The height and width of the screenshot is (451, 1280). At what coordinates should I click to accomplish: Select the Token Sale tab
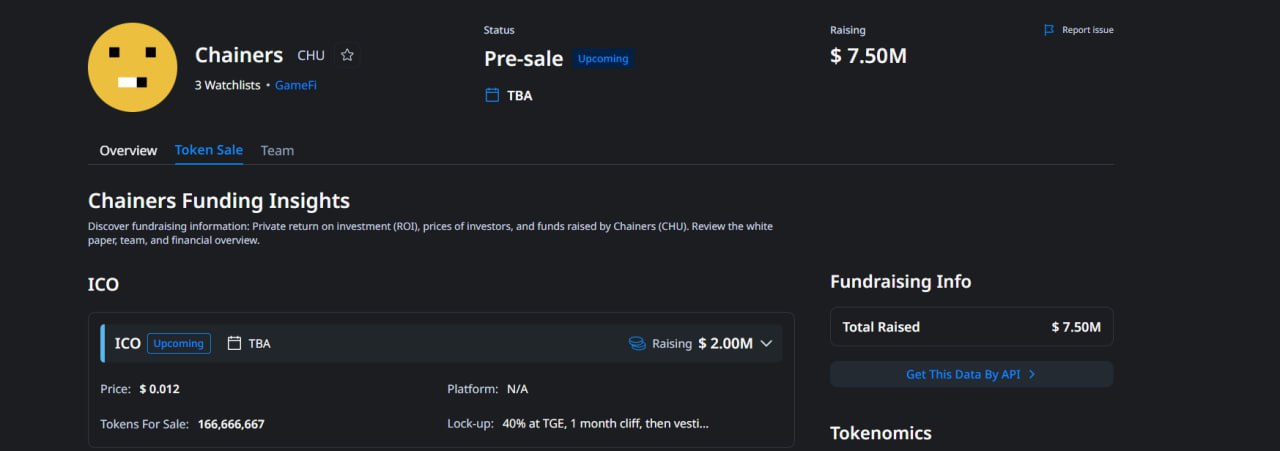[208, 150]
